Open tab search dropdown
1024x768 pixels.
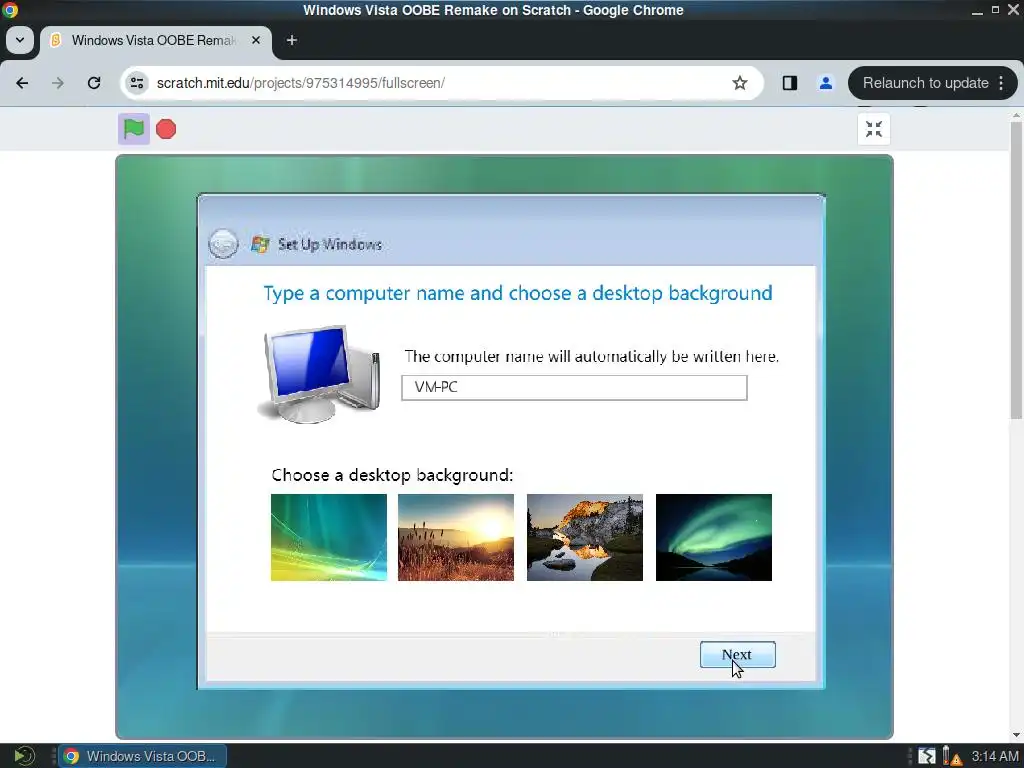(x=20, y=40)
